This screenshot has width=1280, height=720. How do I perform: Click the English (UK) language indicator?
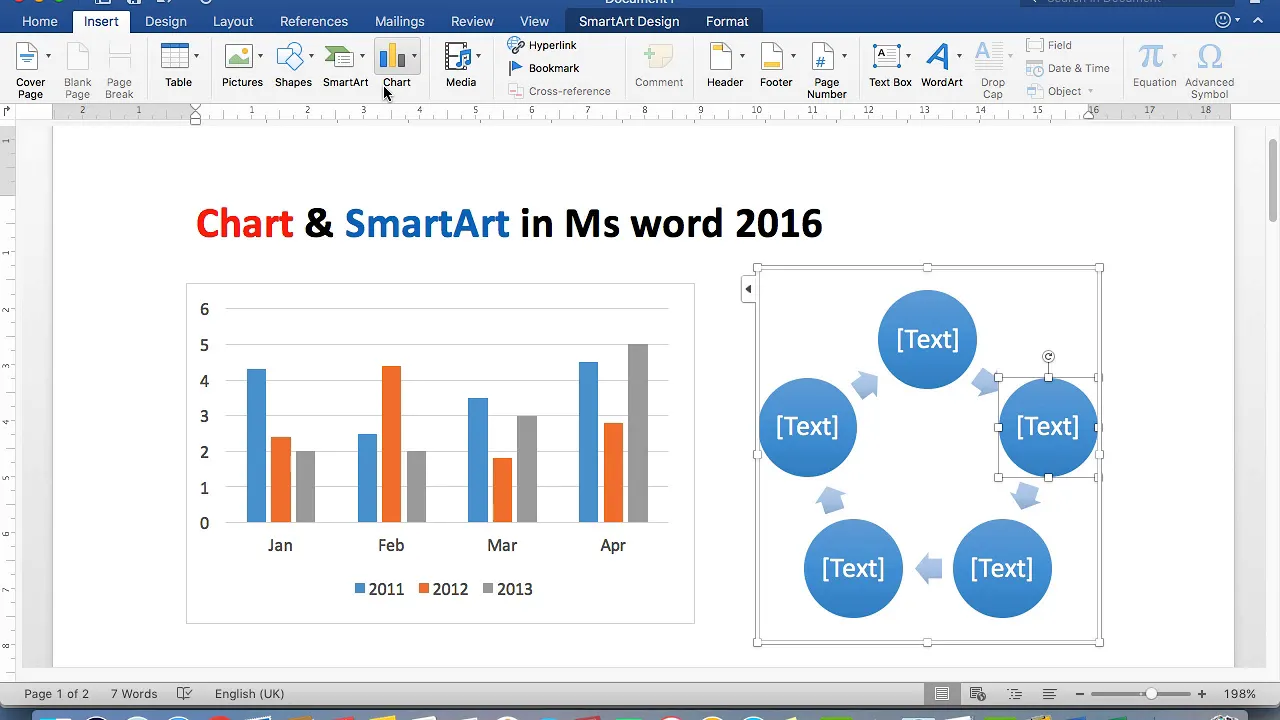250,694
